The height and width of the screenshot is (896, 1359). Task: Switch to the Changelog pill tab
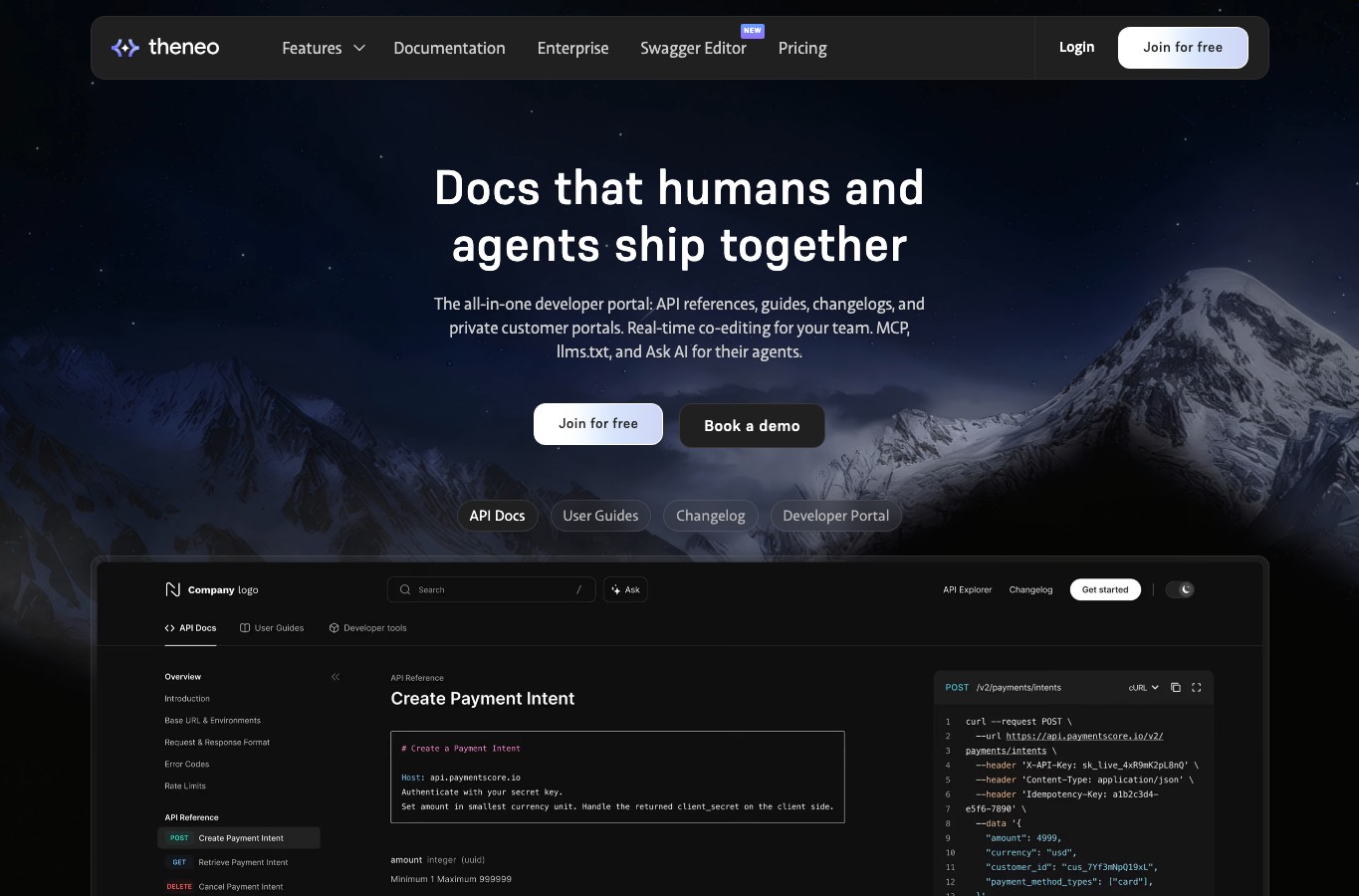point(711,516)
